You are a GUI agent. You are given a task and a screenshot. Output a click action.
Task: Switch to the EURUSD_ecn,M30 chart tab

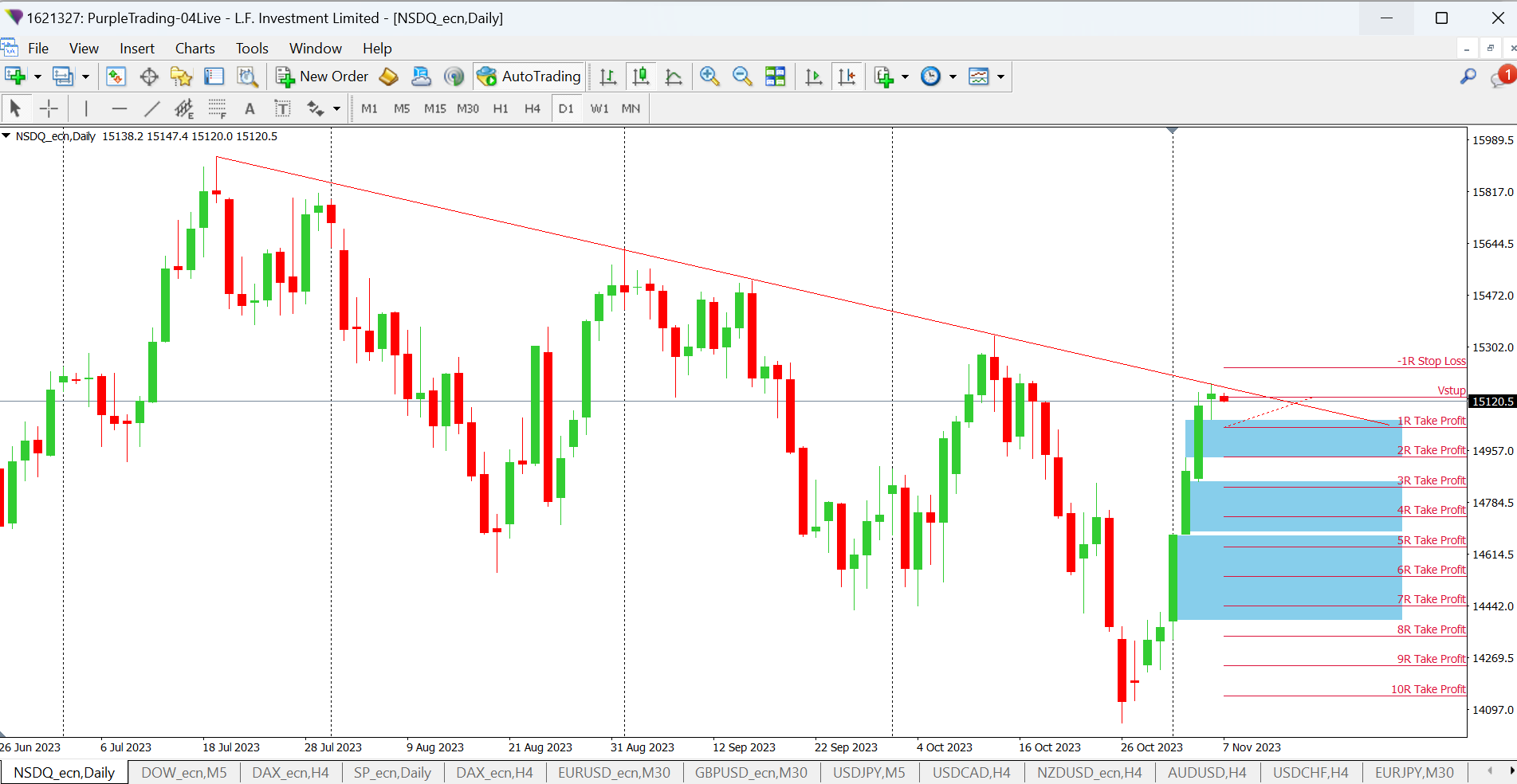point(614,772)
